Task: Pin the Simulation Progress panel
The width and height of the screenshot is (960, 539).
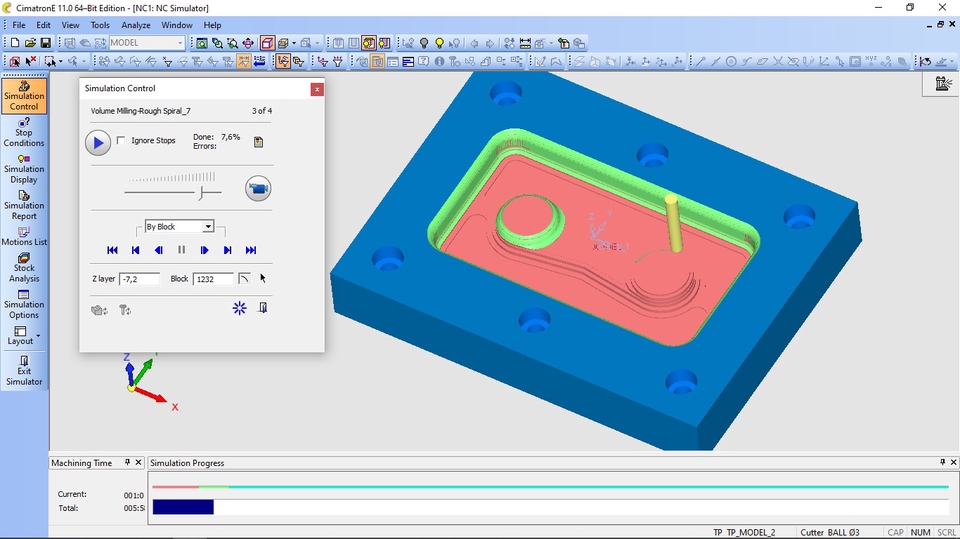Action: tap(942, 462)
